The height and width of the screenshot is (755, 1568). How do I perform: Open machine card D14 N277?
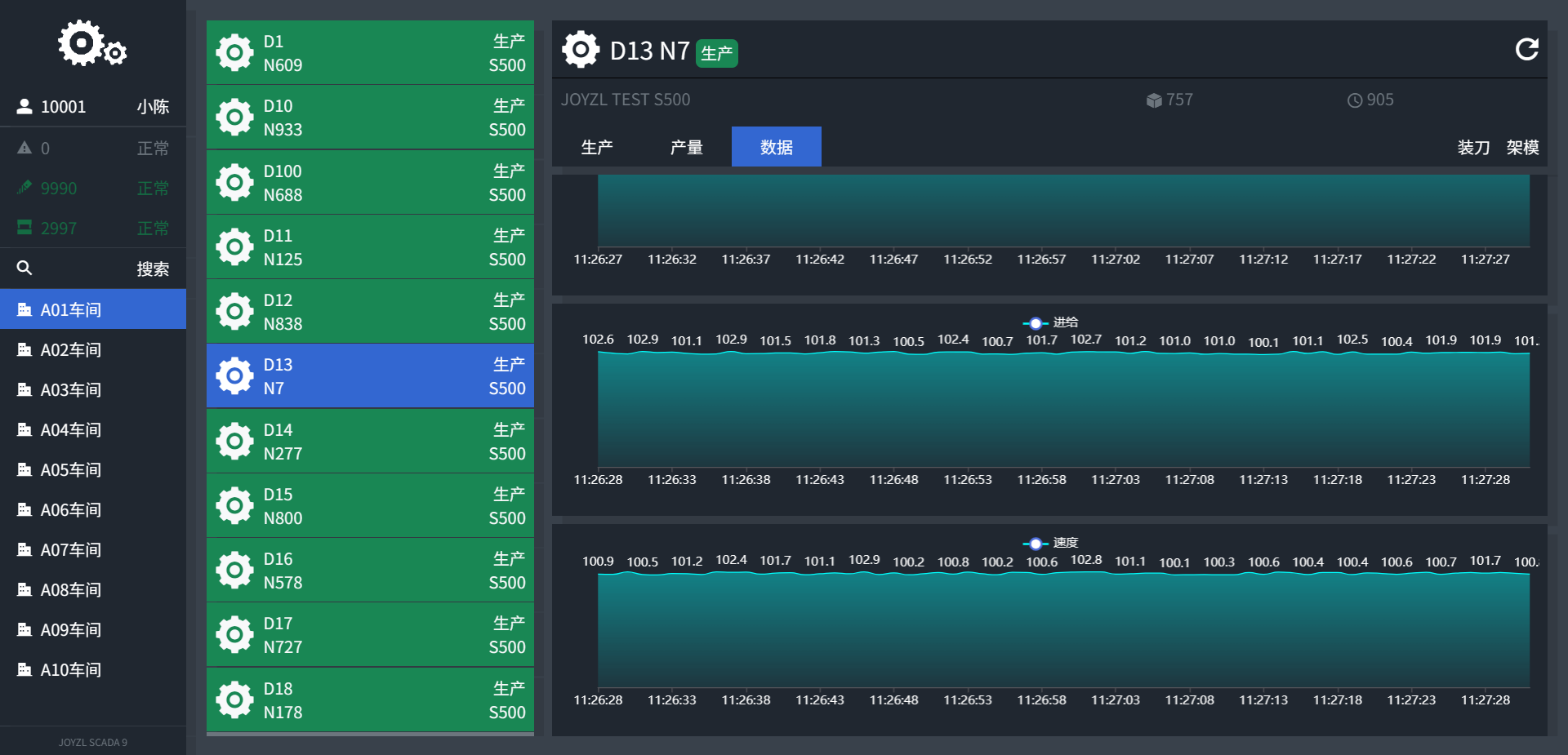pyautogui.click(x=370, y=441)
